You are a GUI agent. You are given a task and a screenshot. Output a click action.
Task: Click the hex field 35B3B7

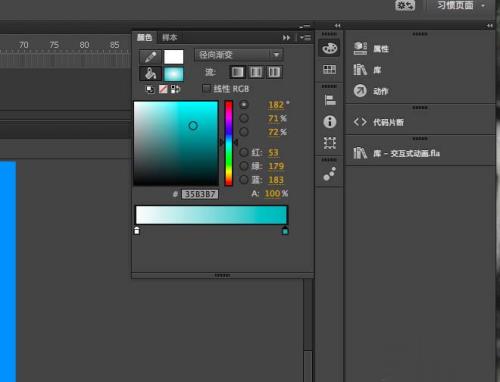coord(200,194)
